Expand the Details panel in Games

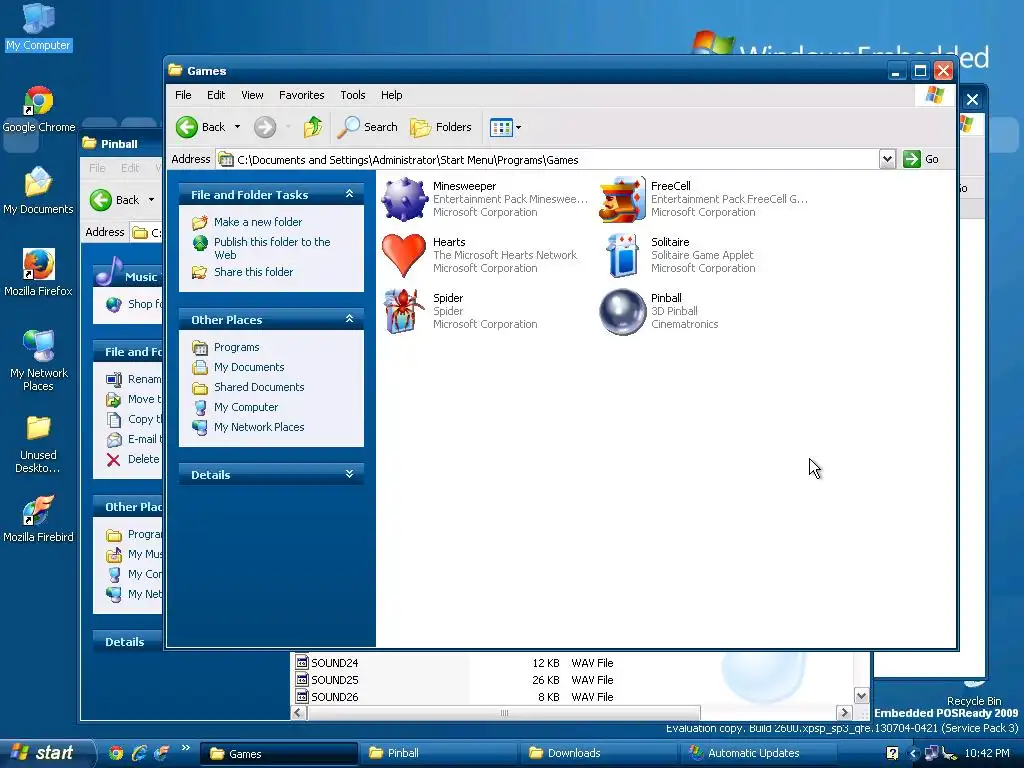pyautogui.click(x=349, y=474)
